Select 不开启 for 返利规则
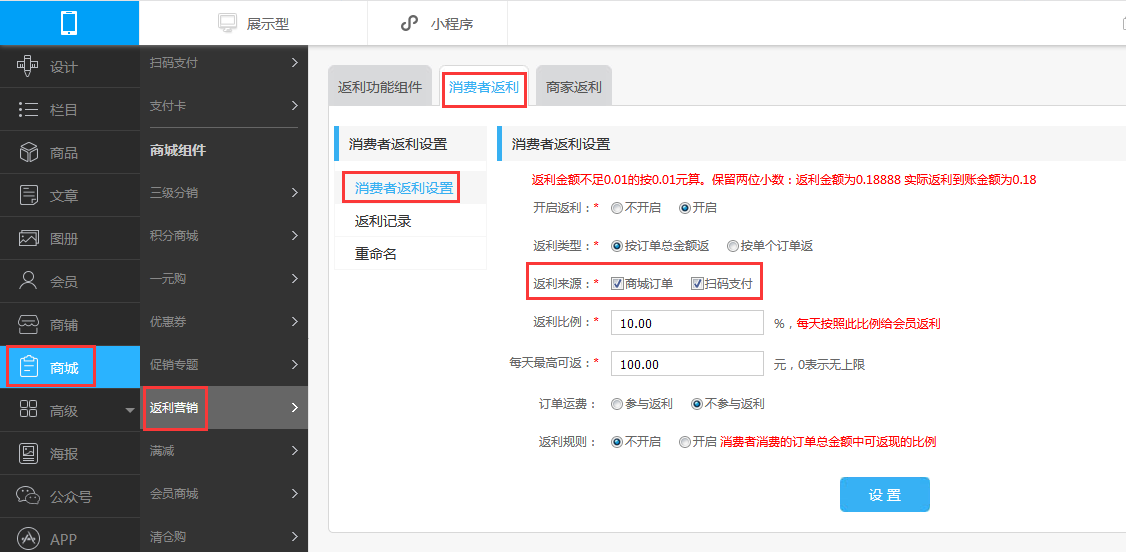The width and height of the screenshot is (1126, 552). tap(616, 442)
